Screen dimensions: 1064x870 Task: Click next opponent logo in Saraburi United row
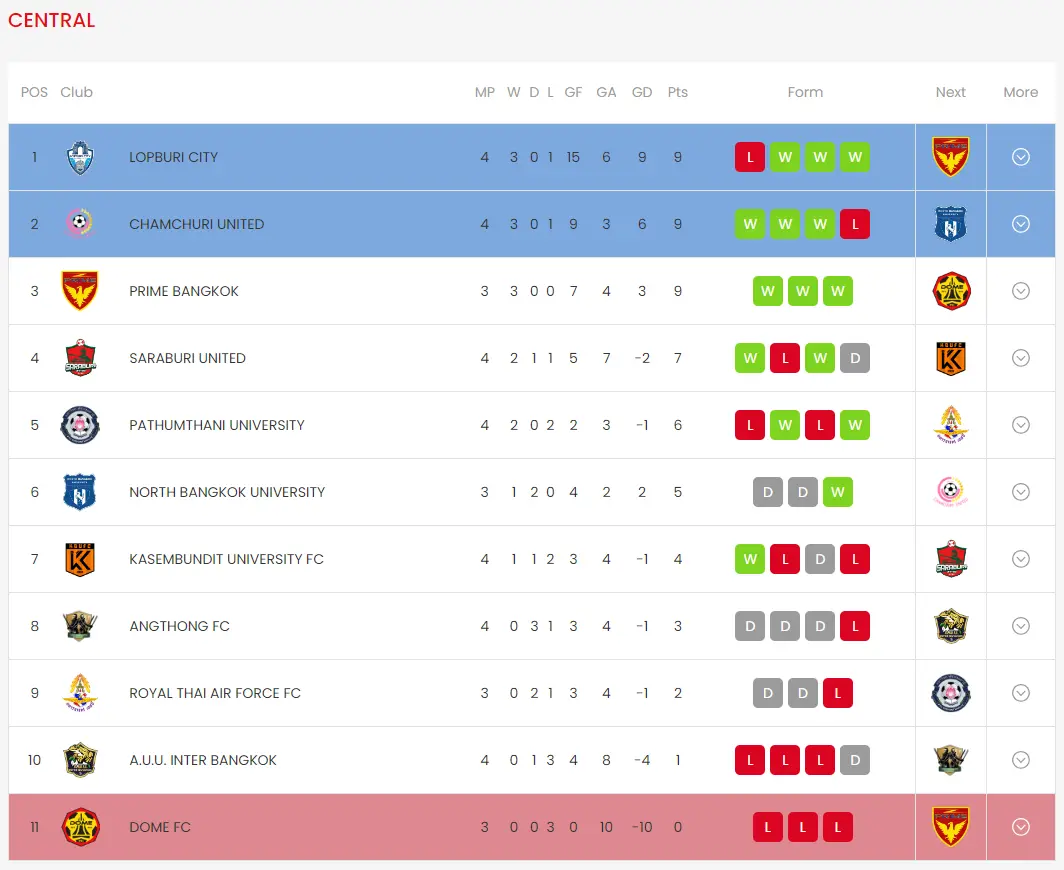pyautogui.click(x=951, y=358)
